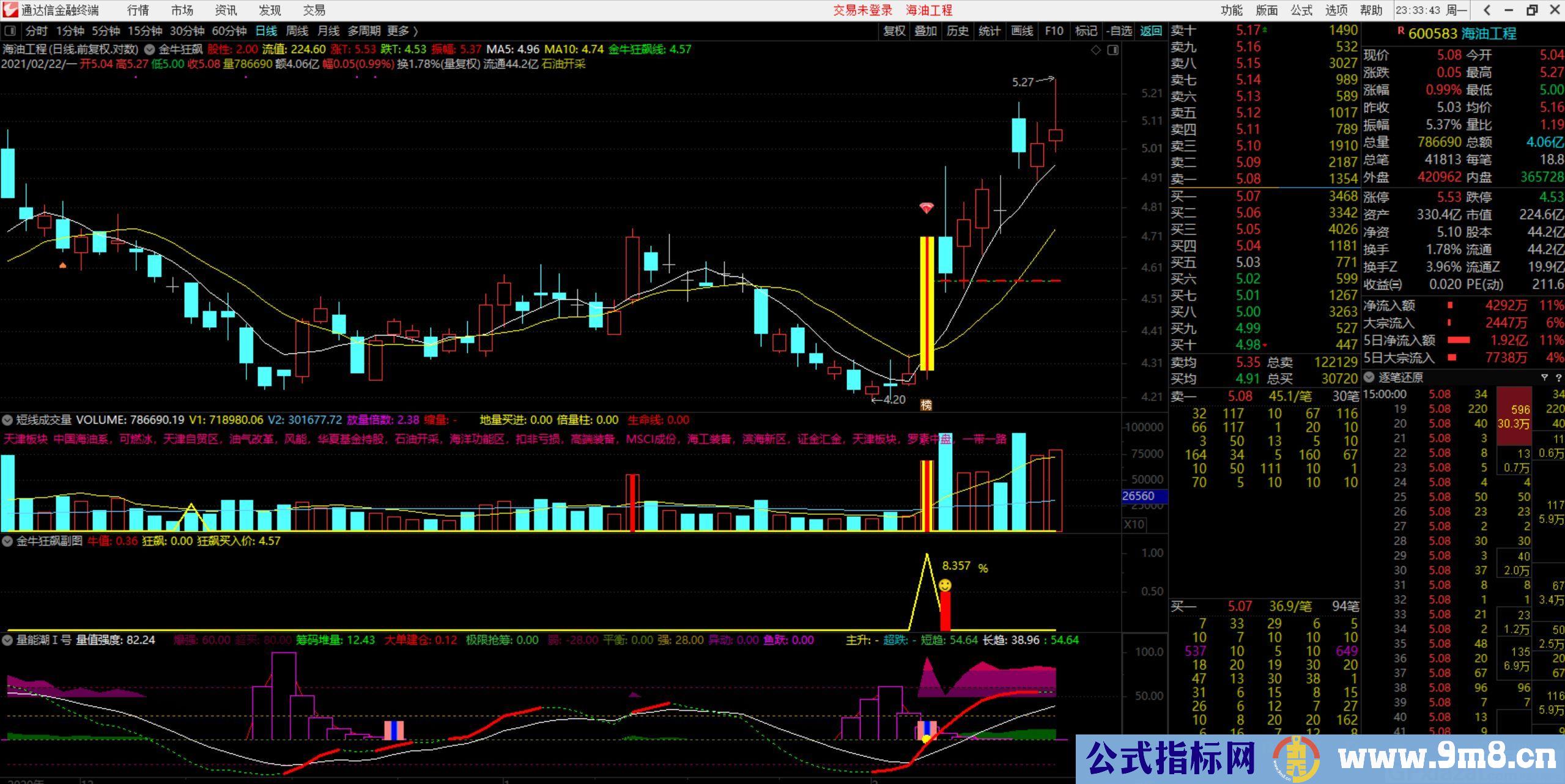Image resolution: width=1565 pixels, height=784 pixels.
Task: Open the 选项 menu
Action: point(1336,10)
